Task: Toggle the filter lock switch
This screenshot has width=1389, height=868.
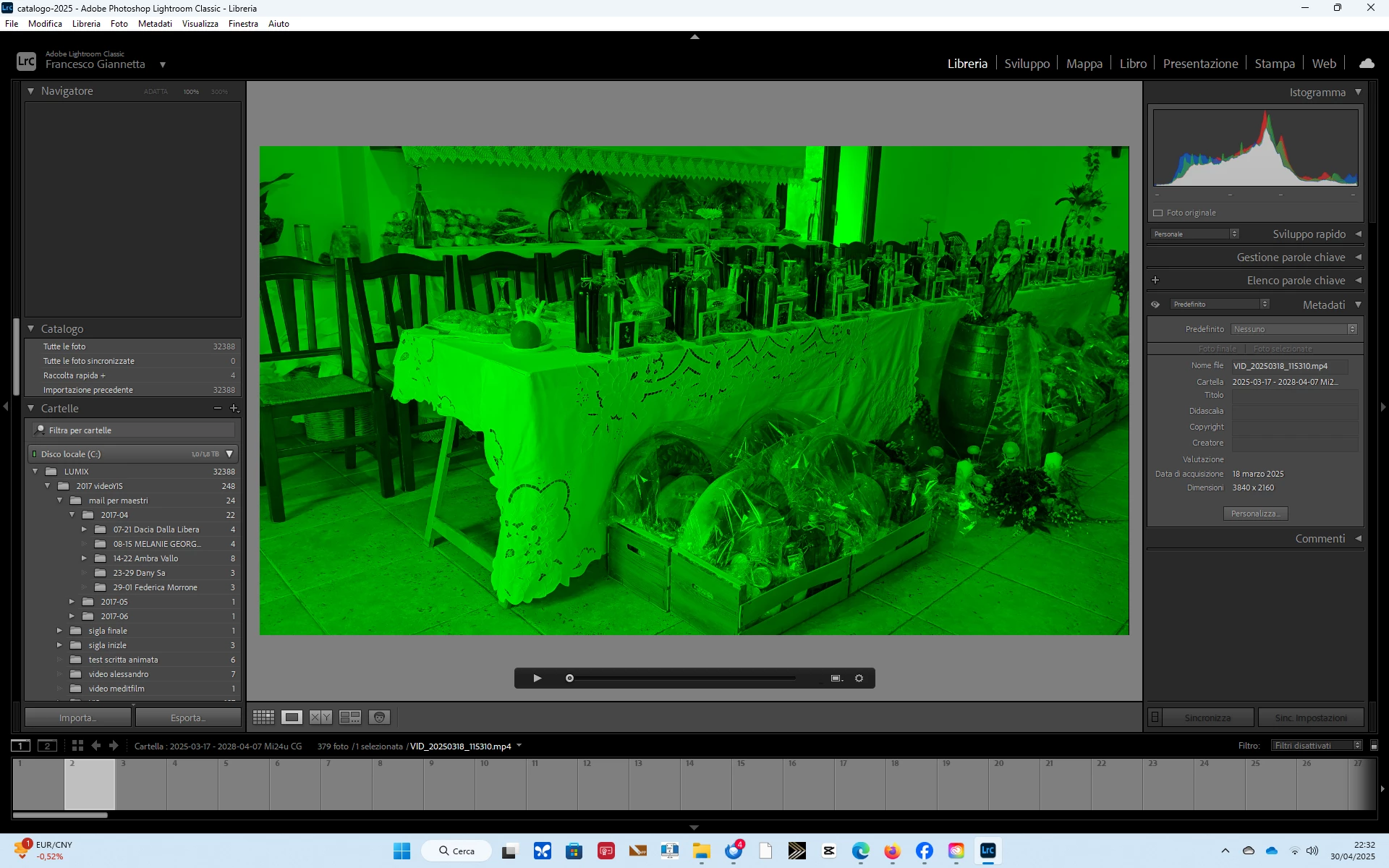Action: point(1374,746)
